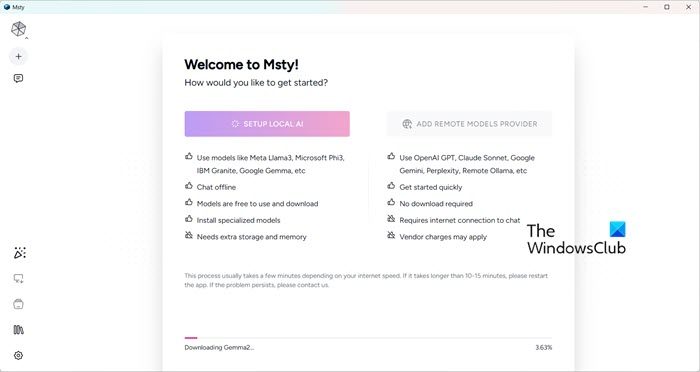Click the spinner icon on Setup Local AI

tap(235, 124)
